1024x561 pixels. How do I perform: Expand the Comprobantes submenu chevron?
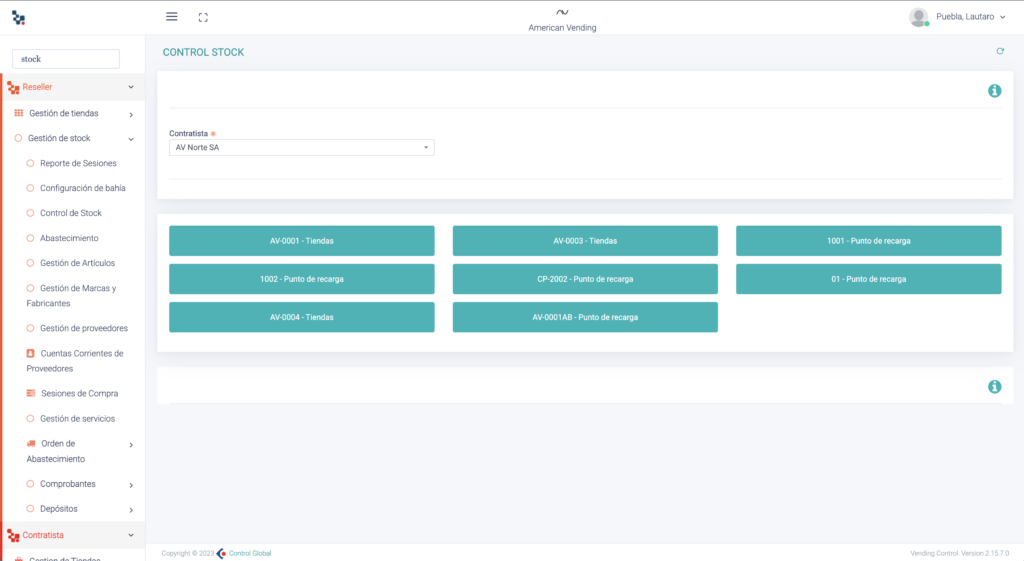(131, 485)
